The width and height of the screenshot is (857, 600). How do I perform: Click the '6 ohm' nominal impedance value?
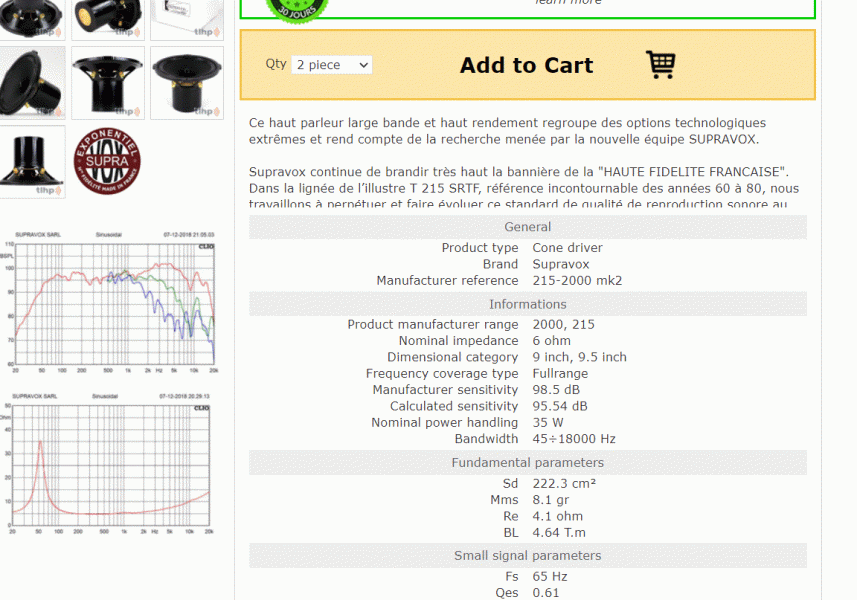click(551, 340)
